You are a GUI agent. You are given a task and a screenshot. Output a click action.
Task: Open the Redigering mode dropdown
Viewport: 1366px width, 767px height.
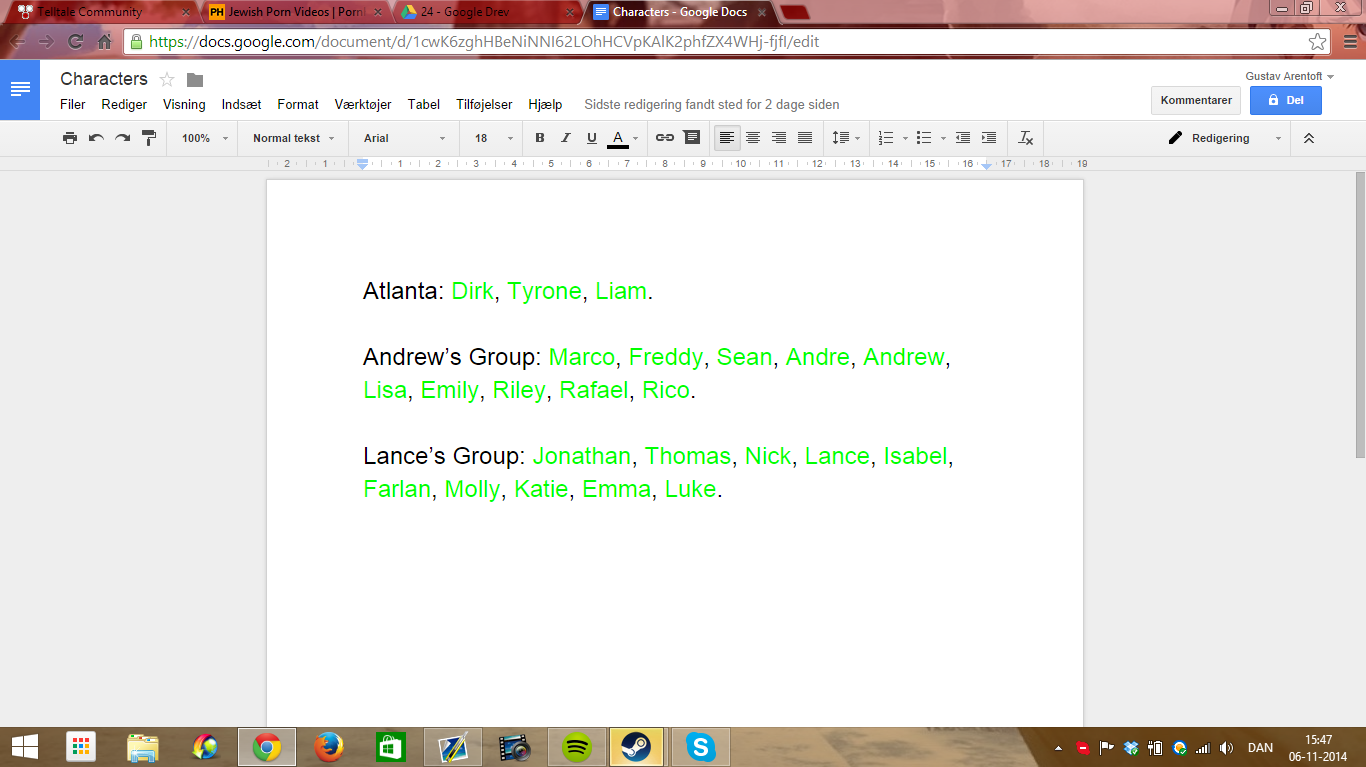[1224, 138]
